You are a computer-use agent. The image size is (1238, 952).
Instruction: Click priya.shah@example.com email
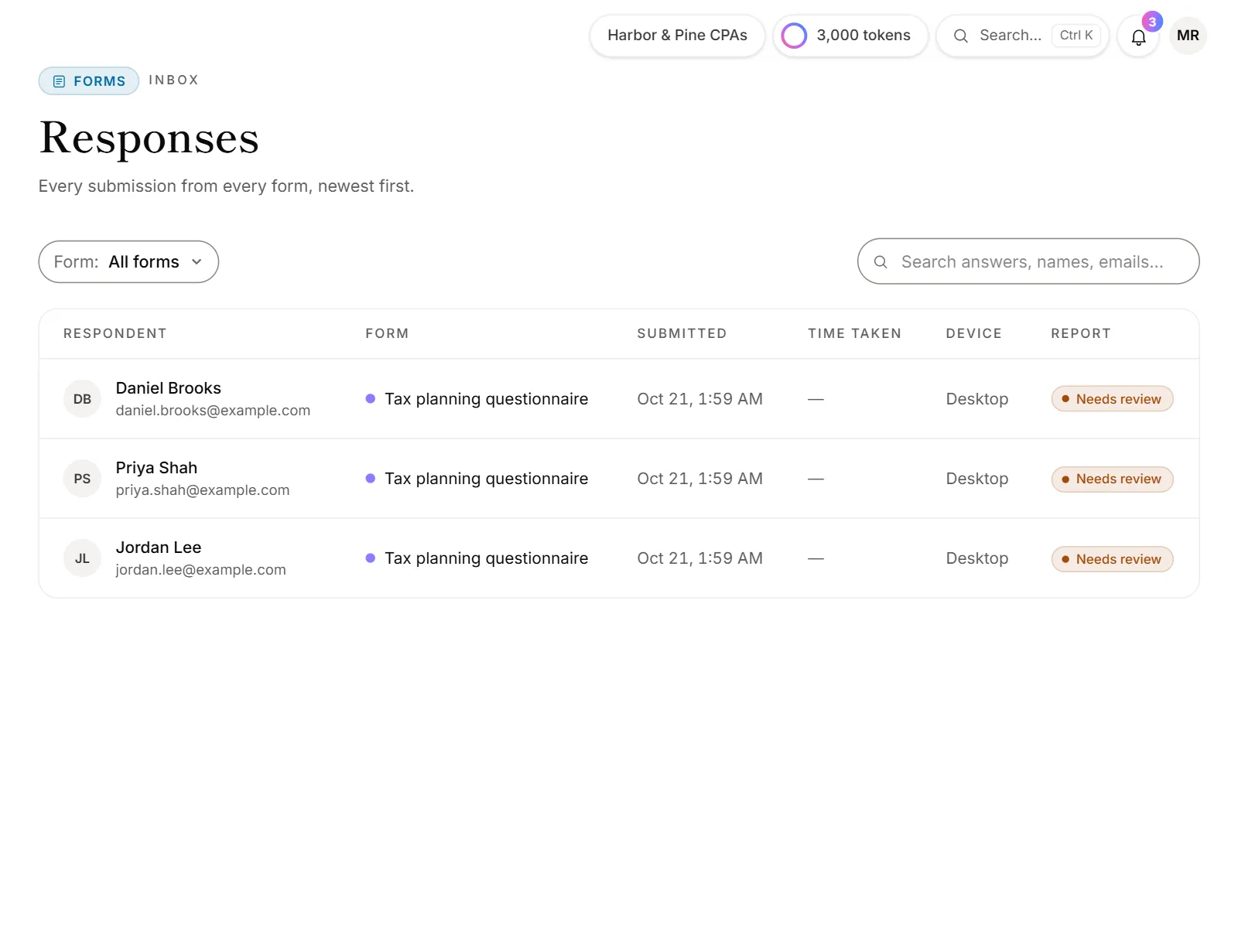203,490
